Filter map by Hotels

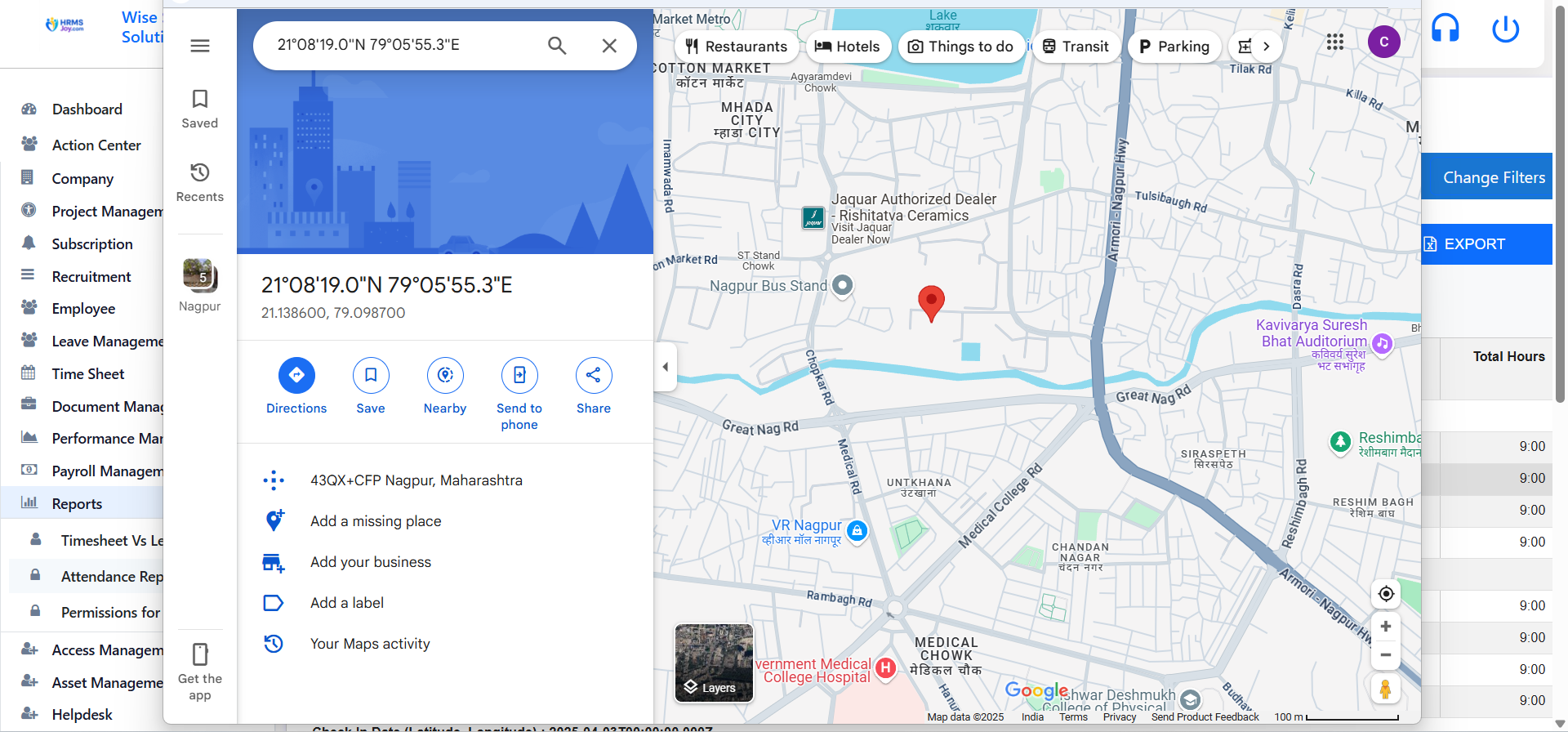click(x=847, y=47)
